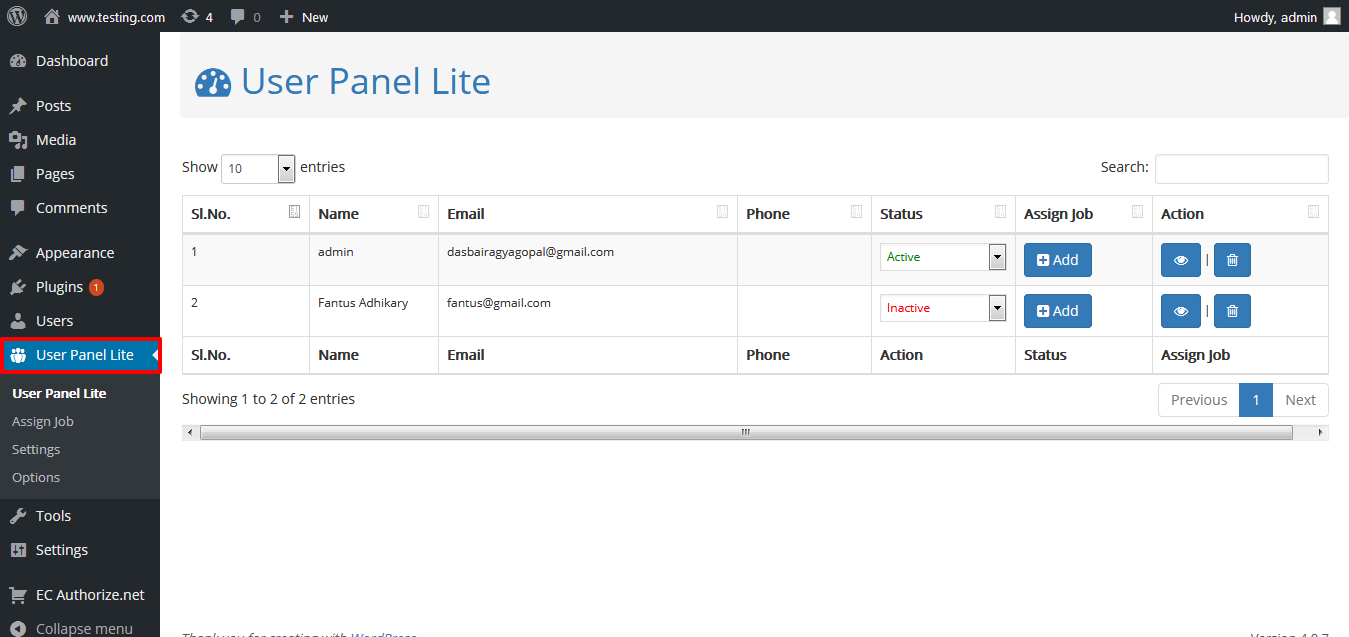The width and height of the screenshot is (1349, 637).
Task: Open the Active status dropdown for admin
Action: (x=943, y=257)
